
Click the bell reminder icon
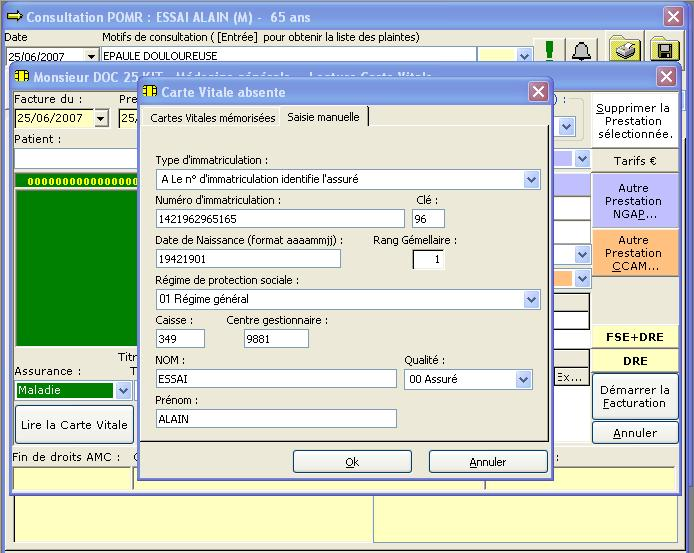click(x=581, y=51)
